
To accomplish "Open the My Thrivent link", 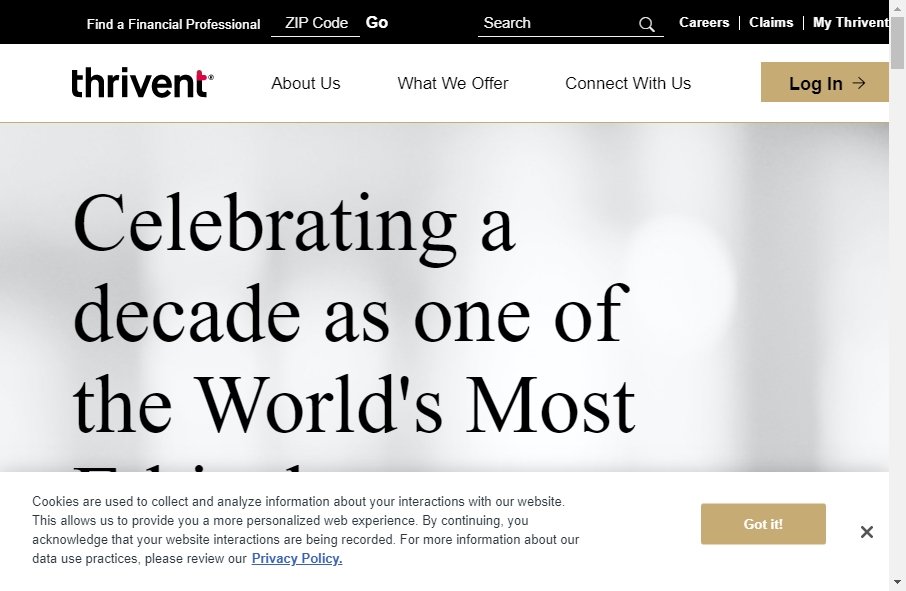I will click(x=851, y=23).
